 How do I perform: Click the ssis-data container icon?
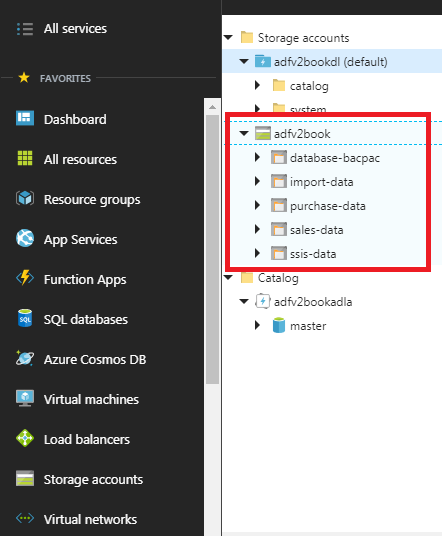(279, 253)
